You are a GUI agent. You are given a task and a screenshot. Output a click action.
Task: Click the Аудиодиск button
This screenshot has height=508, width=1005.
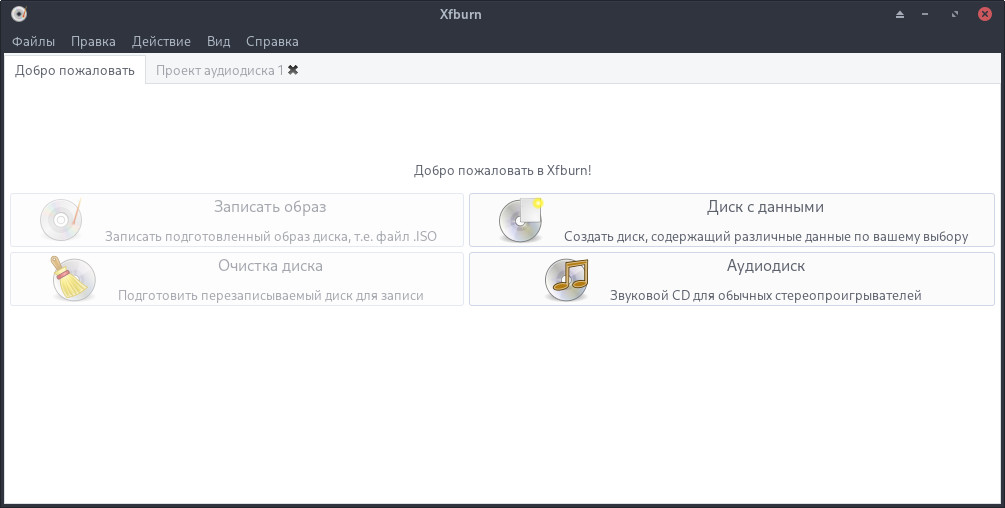coord(731,279)
